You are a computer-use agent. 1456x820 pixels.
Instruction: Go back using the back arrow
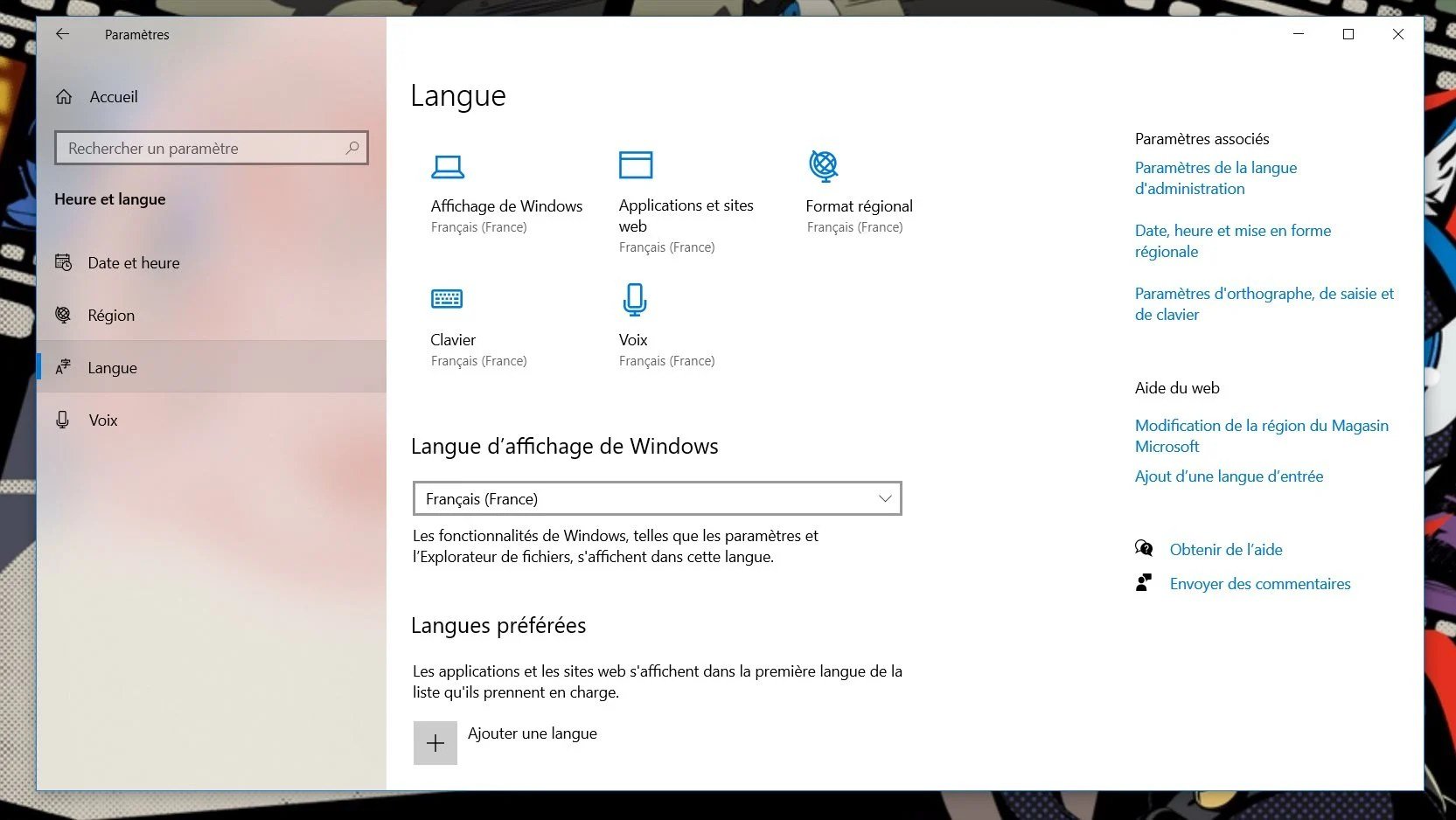[x=62, y=34]
